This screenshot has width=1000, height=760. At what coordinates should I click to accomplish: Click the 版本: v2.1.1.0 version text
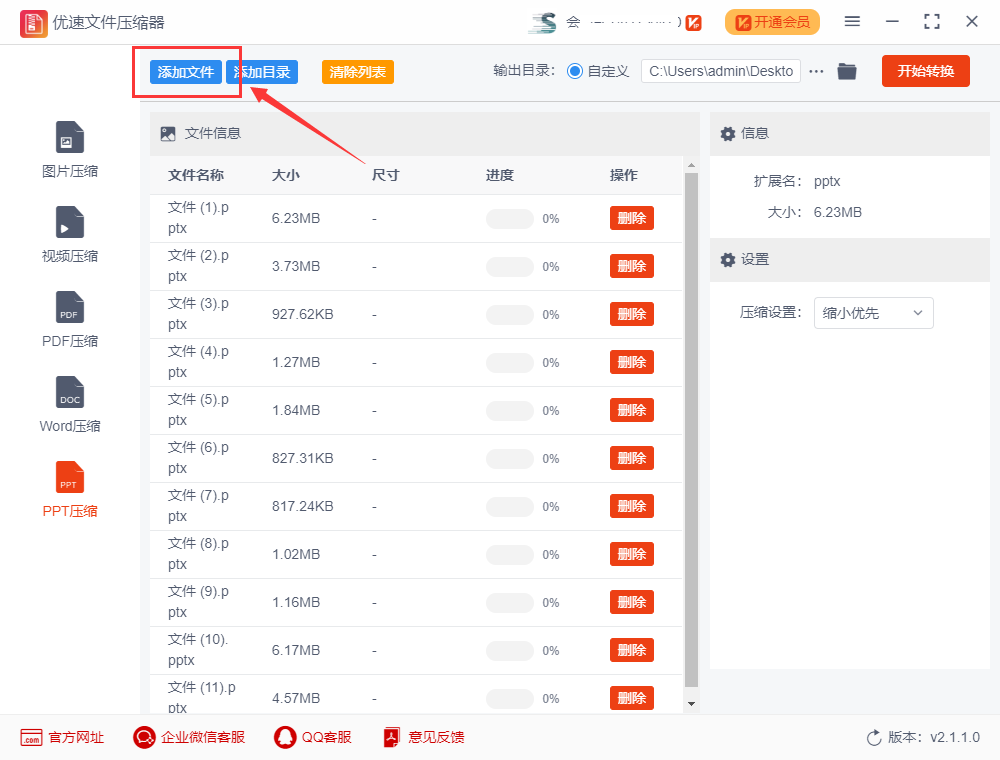click(x=934, y=738)
